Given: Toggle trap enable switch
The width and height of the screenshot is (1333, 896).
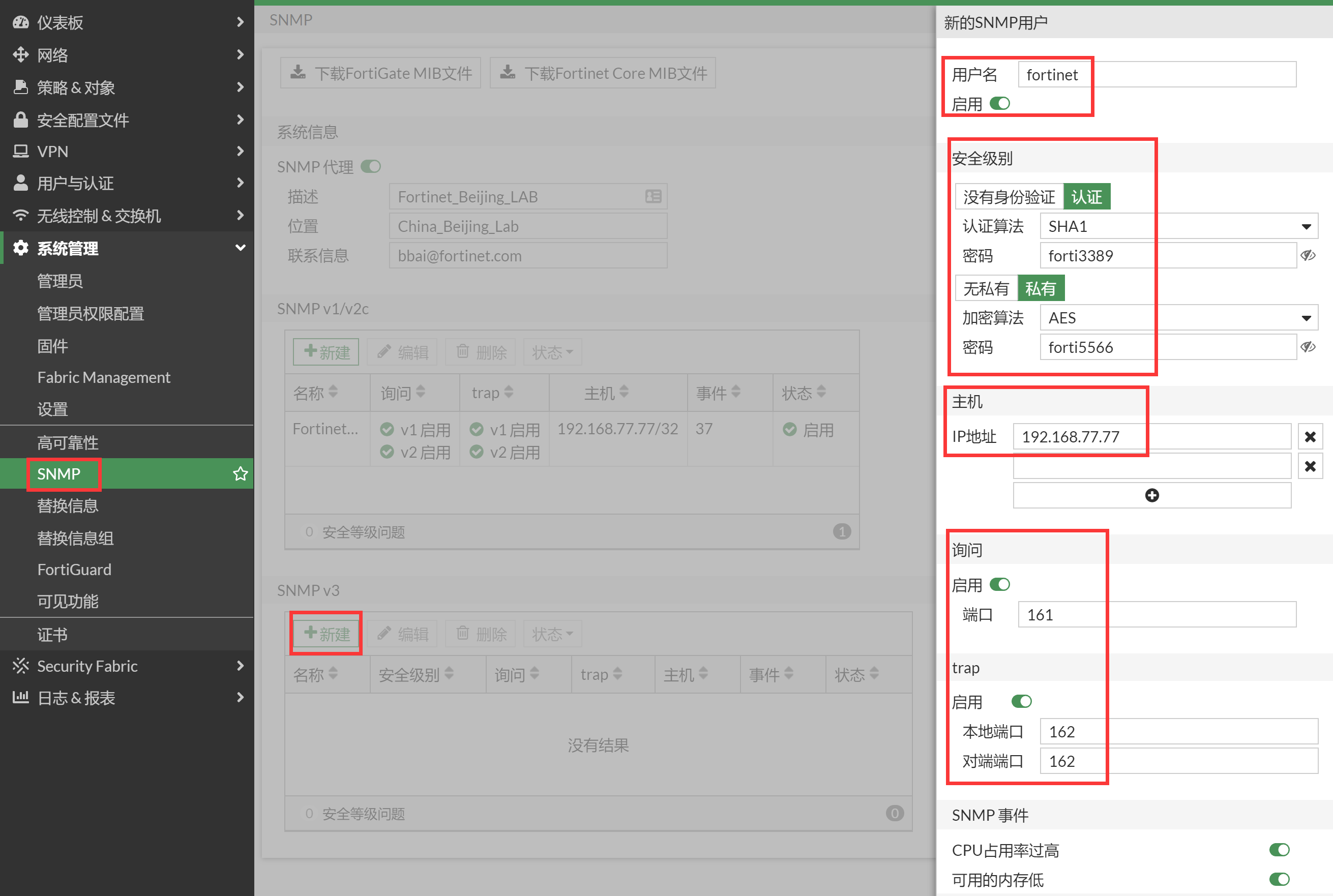Looking at the screenshot, I should pyautogui.click(x=1022, y=701).
